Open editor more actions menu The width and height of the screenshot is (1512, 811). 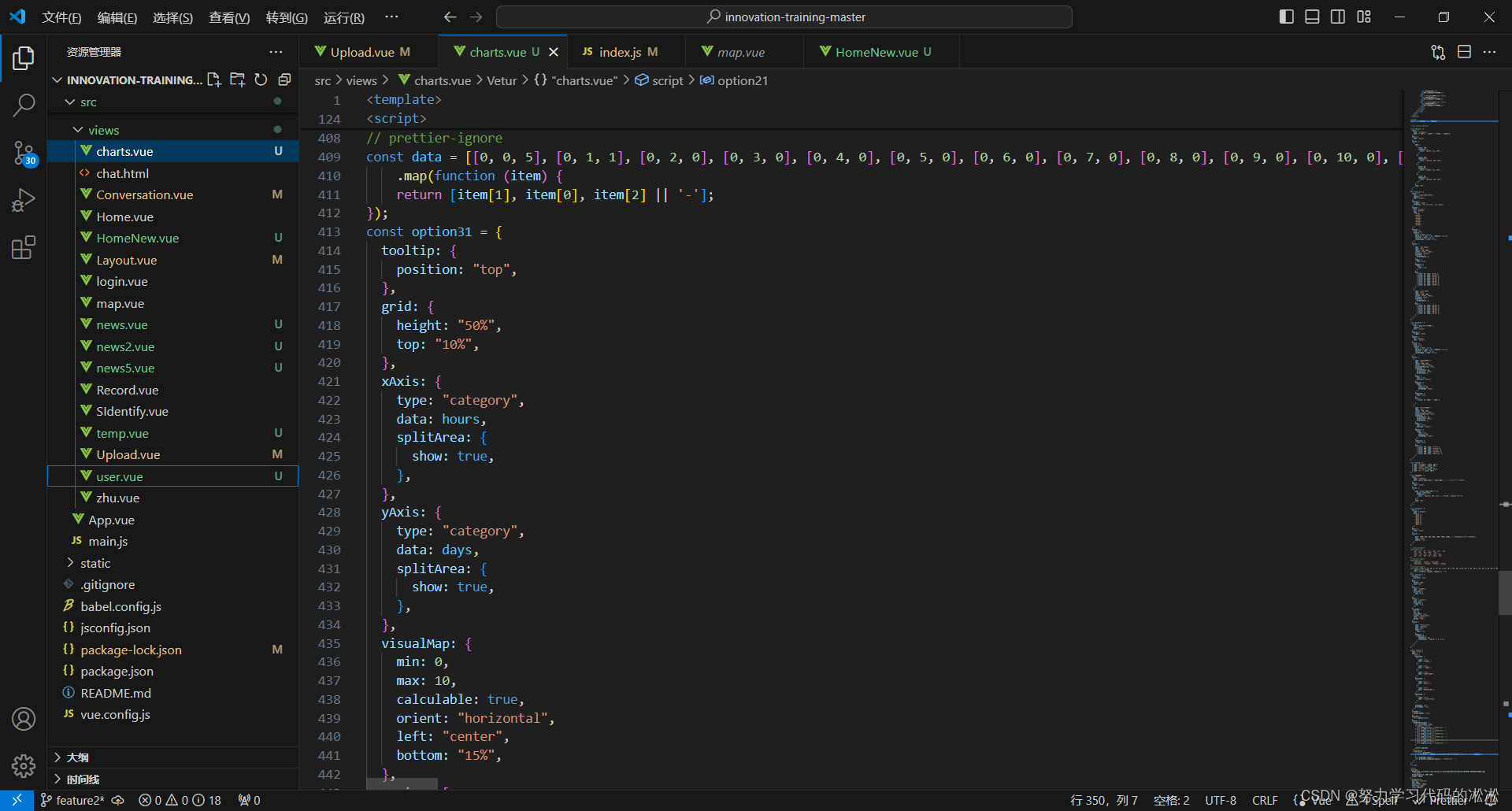pyautogui.click(x=1489, y=52)
